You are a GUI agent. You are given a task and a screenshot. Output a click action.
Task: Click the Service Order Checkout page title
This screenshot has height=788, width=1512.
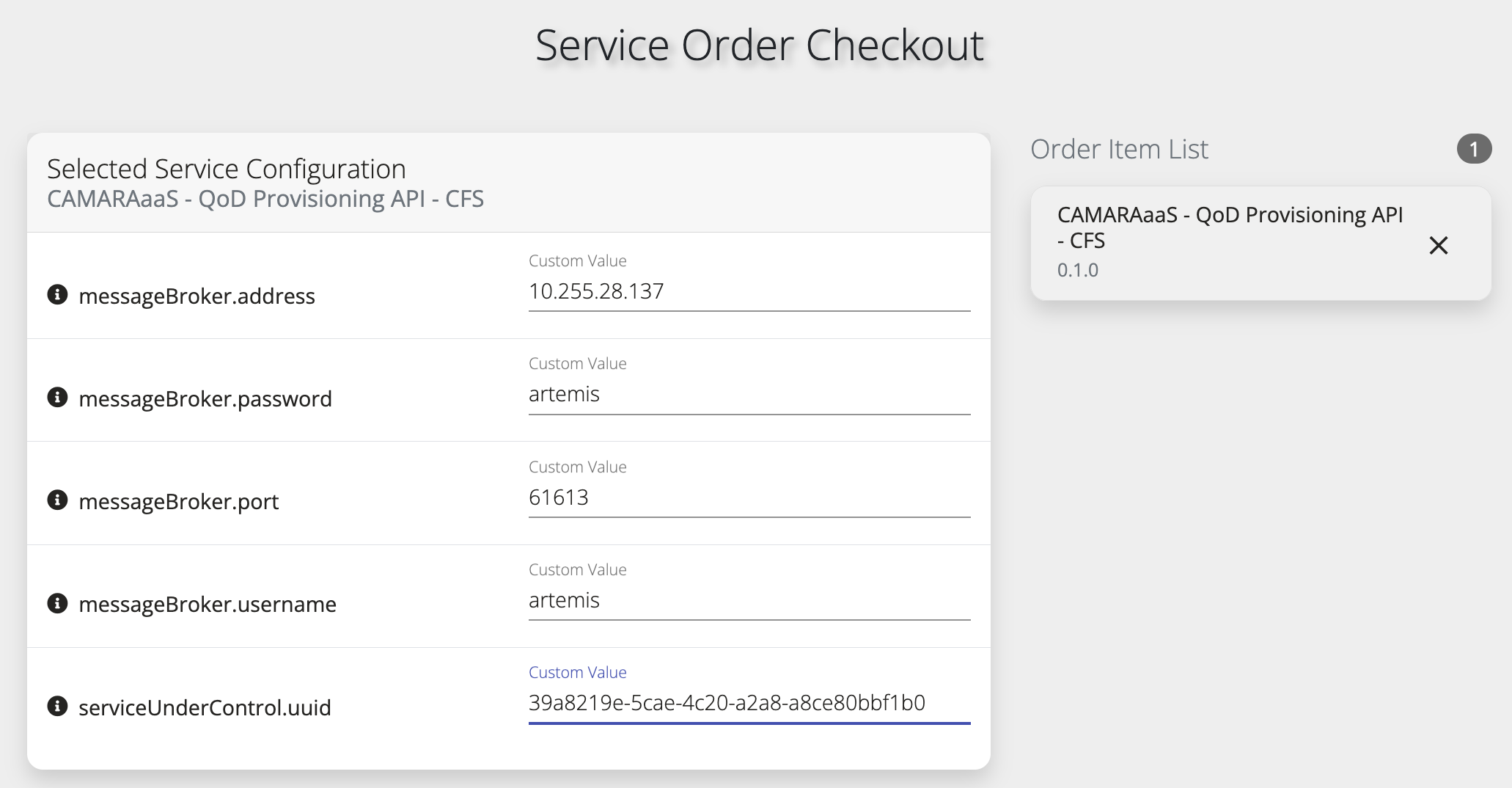click(x=759, y=45)
